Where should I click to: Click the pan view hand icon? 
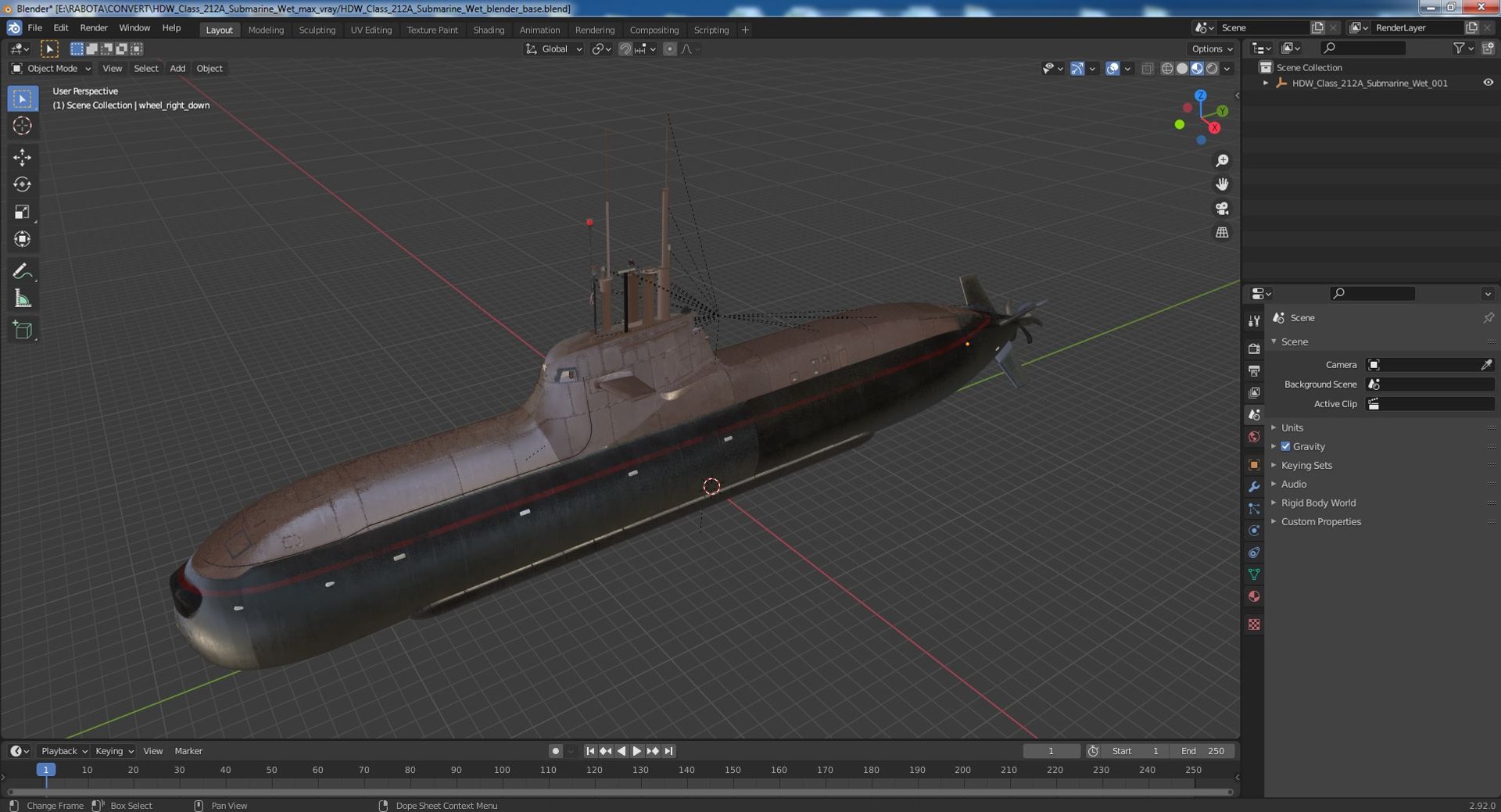[1222, 184]
